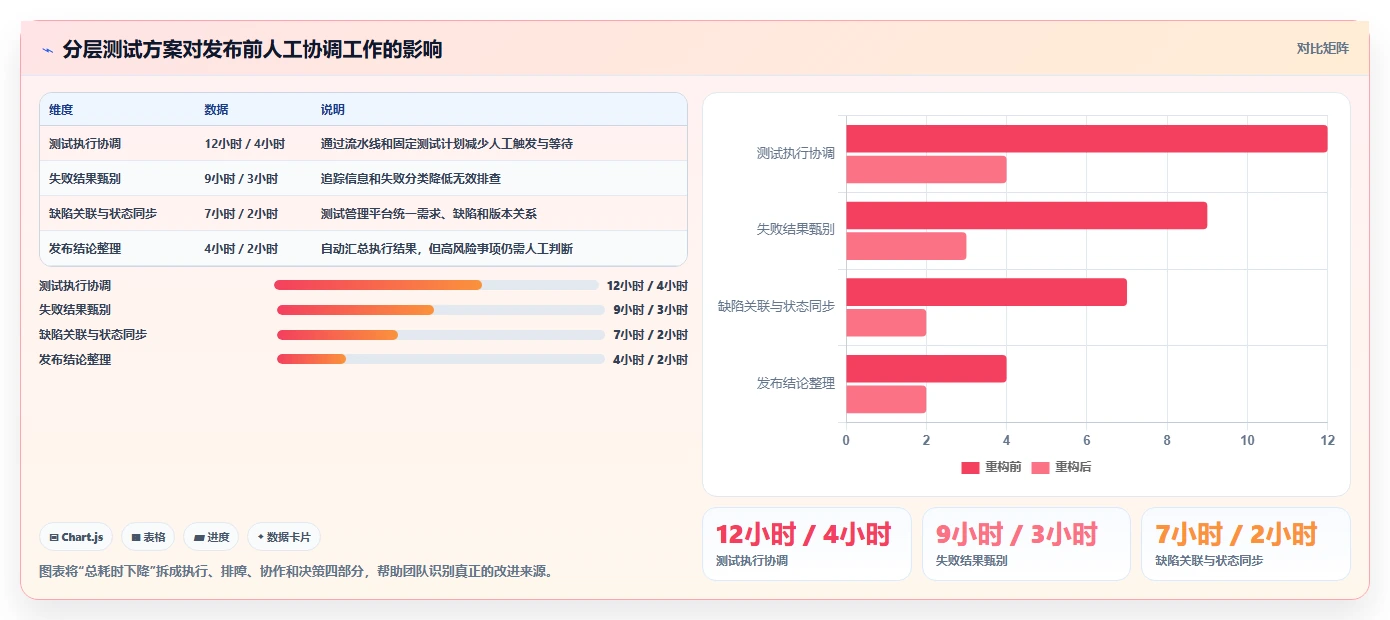Viewport: 1390px width, 620px height.
Task: Click x-axis tick label 6
Action: (x=1087, y=440)
